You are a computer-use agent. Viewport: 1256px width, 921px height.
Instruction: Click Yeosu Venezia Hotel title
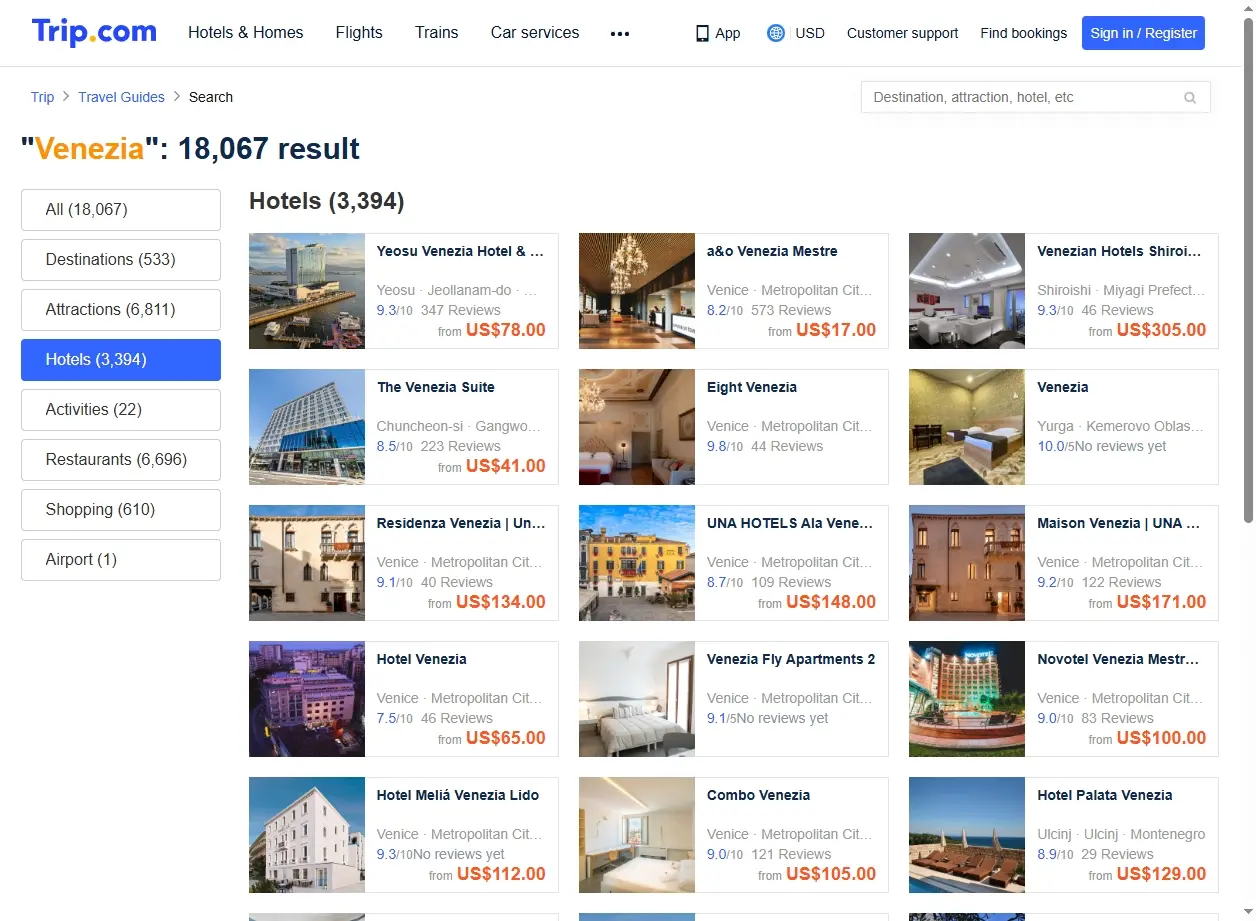(461, 251)
